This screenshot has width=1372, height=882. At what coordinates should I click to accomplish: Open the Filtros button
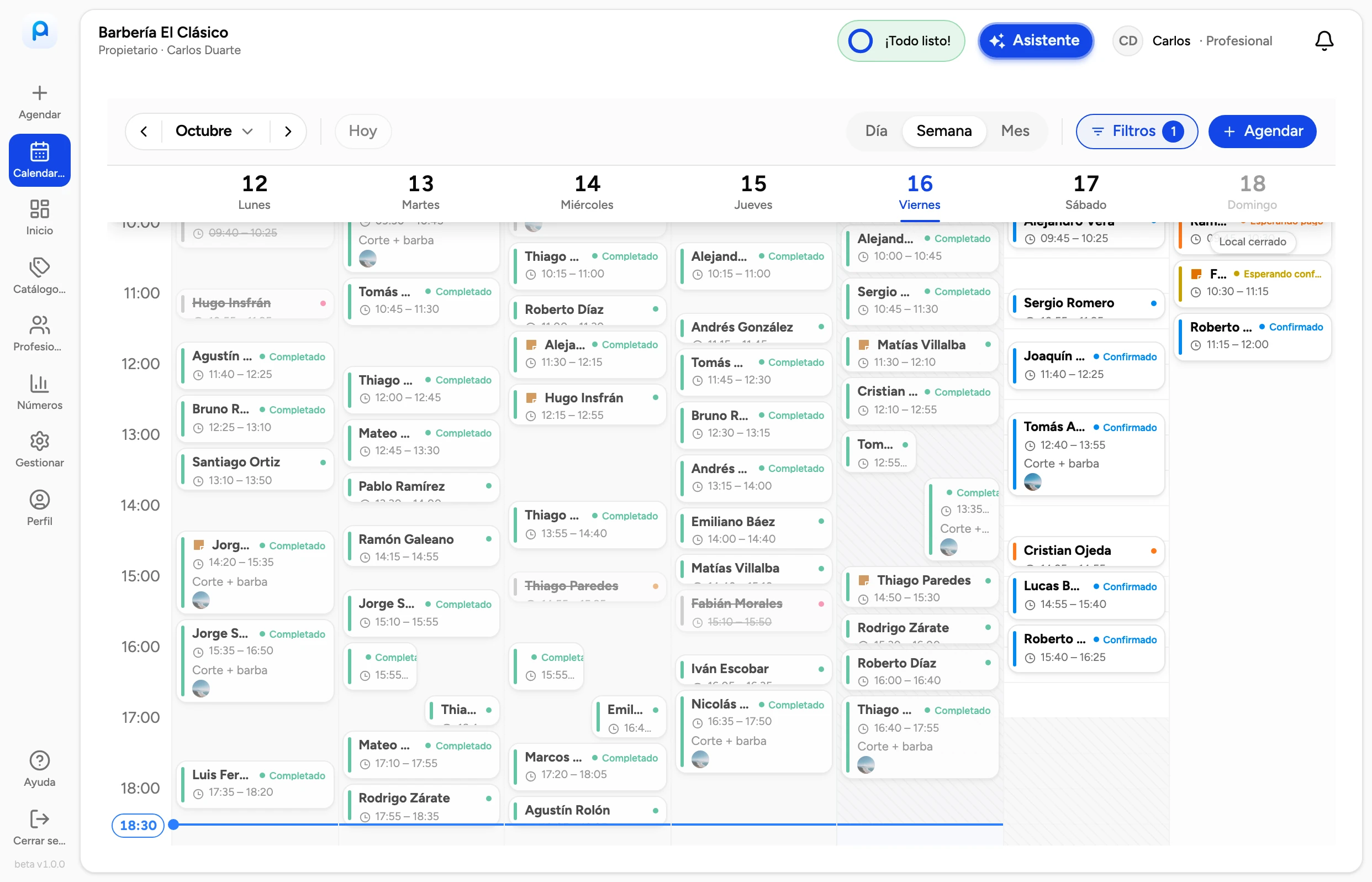[1136, 131]
